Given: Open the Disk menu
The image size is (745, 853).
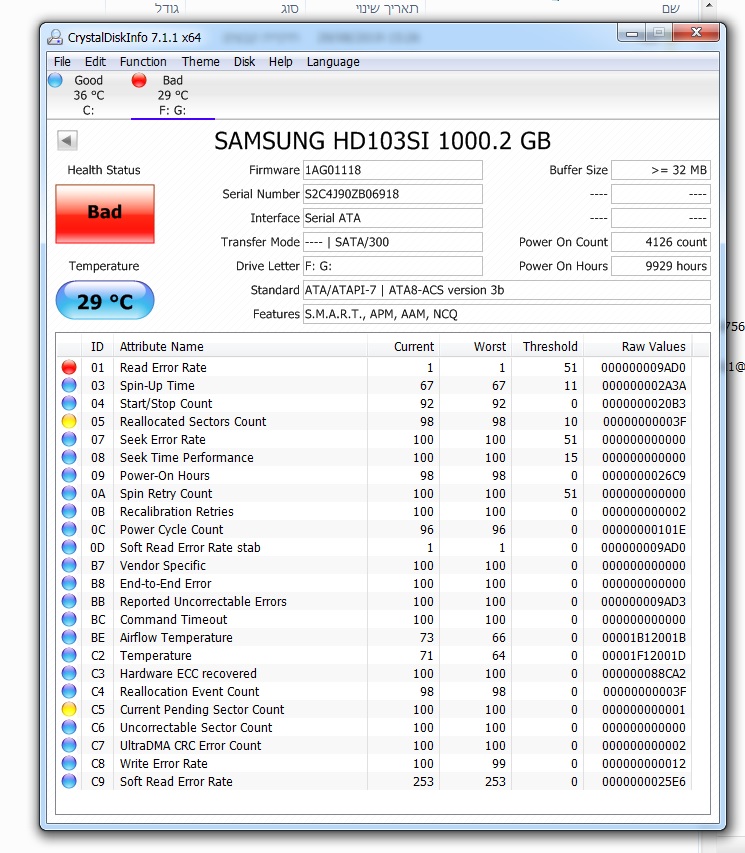Looking at the screenshot, I should pyautogui.click(x=244, y=61).
